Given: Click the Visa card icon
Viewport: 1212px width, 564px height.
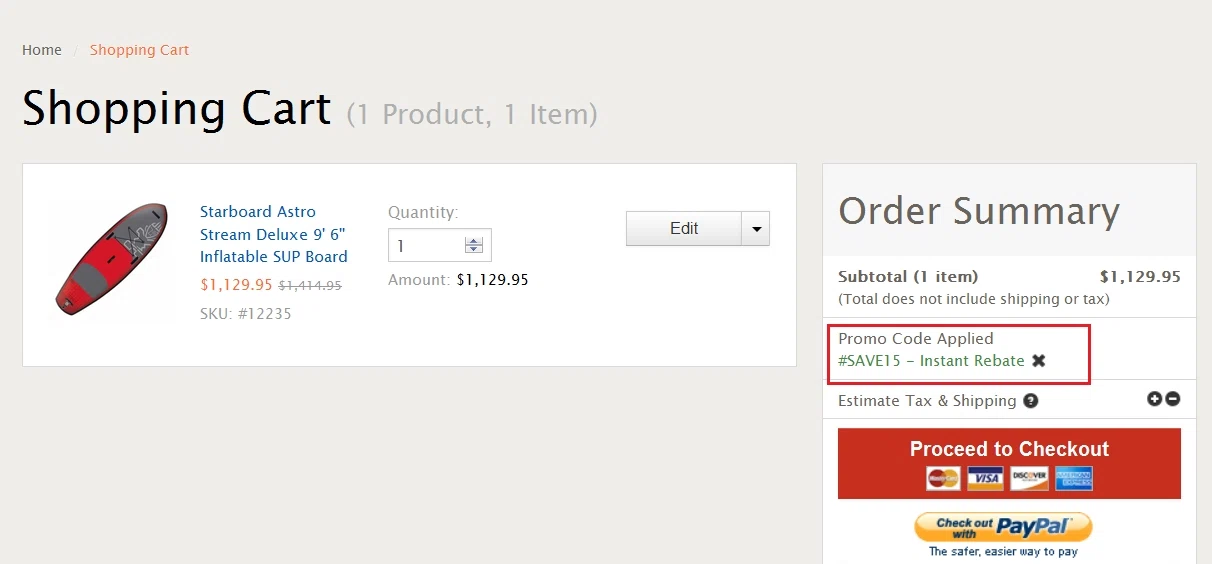Looking at the screenshot, I should coord(986,478).
